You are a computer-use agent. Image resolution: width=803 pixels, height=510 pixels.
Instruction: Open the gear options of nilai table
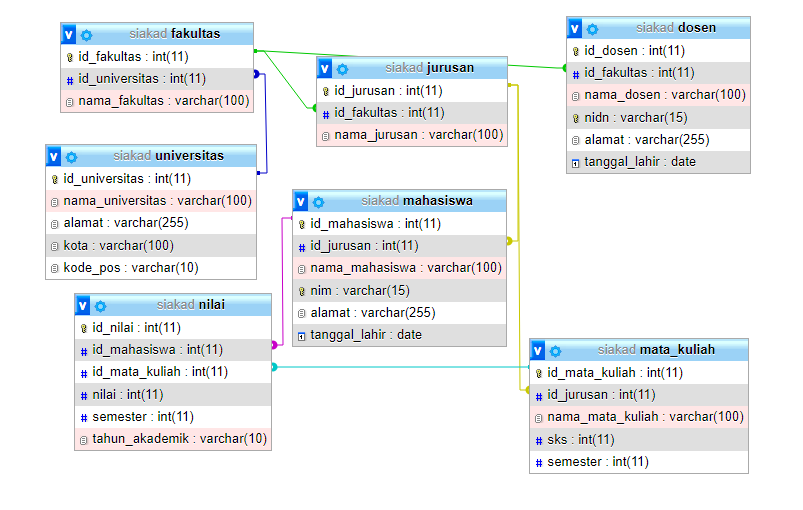click(101, 306)
